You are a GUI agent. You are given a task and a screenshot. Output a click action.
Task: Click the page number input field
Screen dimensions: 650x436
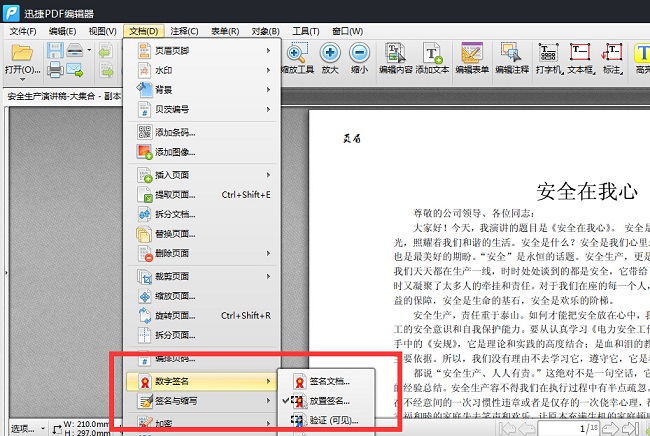pos(569,429)
